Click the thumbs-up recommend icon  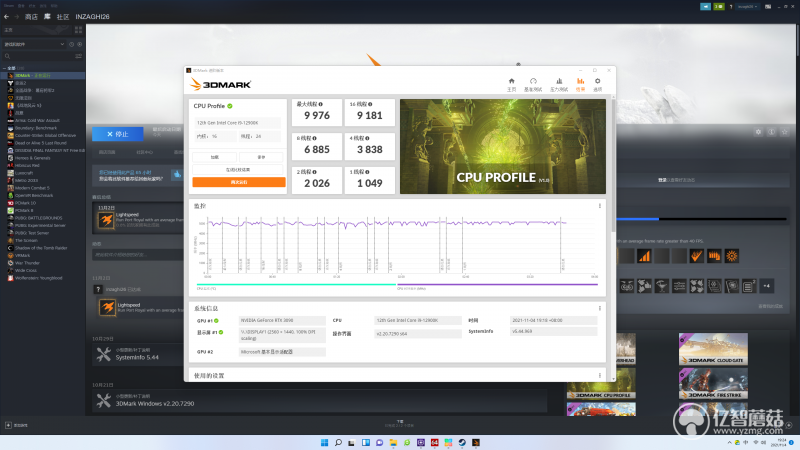click(x=177, y=174)
